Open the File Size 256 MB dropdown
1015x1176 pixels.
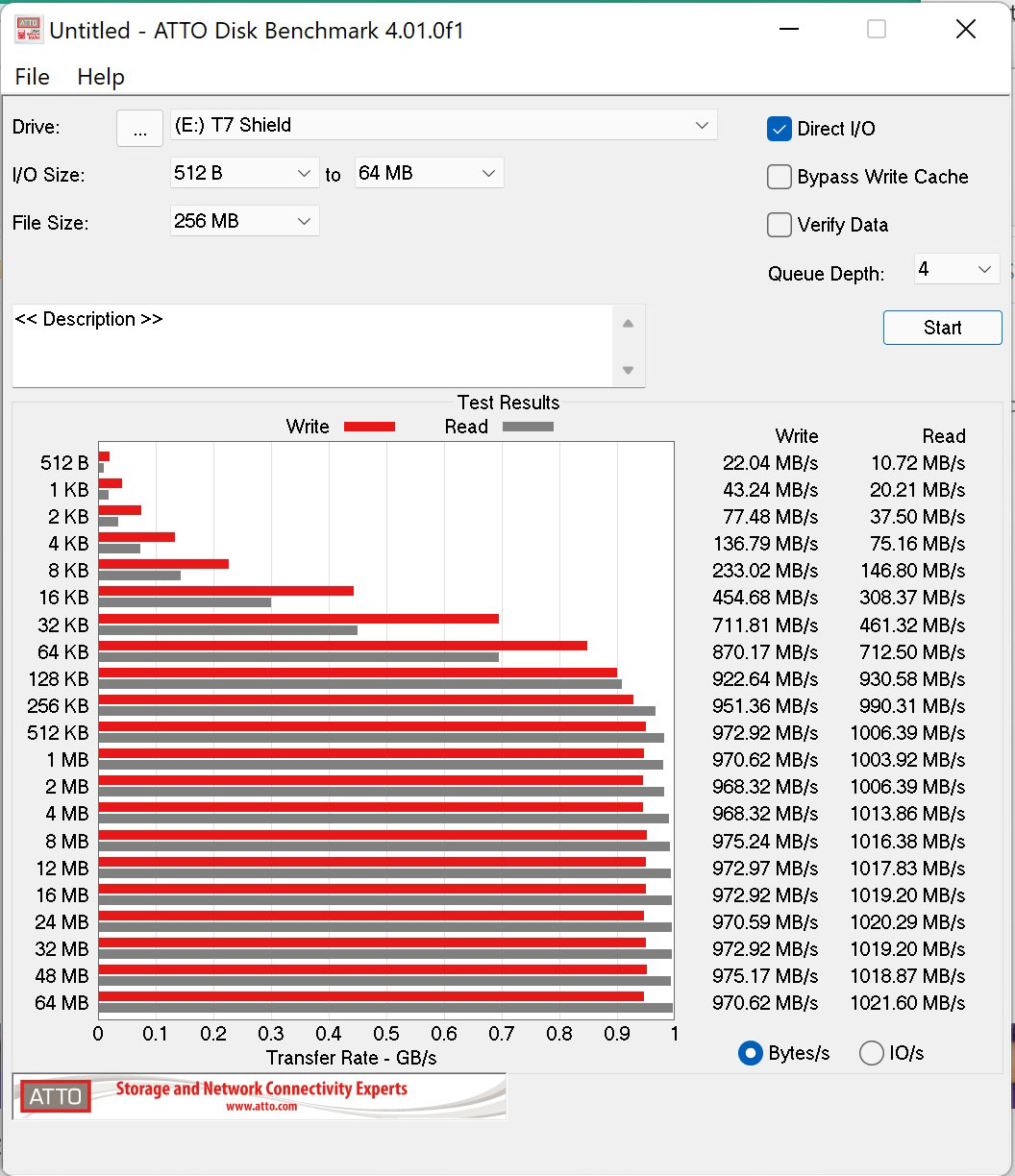pyautogui.click(x=244, y=221)
